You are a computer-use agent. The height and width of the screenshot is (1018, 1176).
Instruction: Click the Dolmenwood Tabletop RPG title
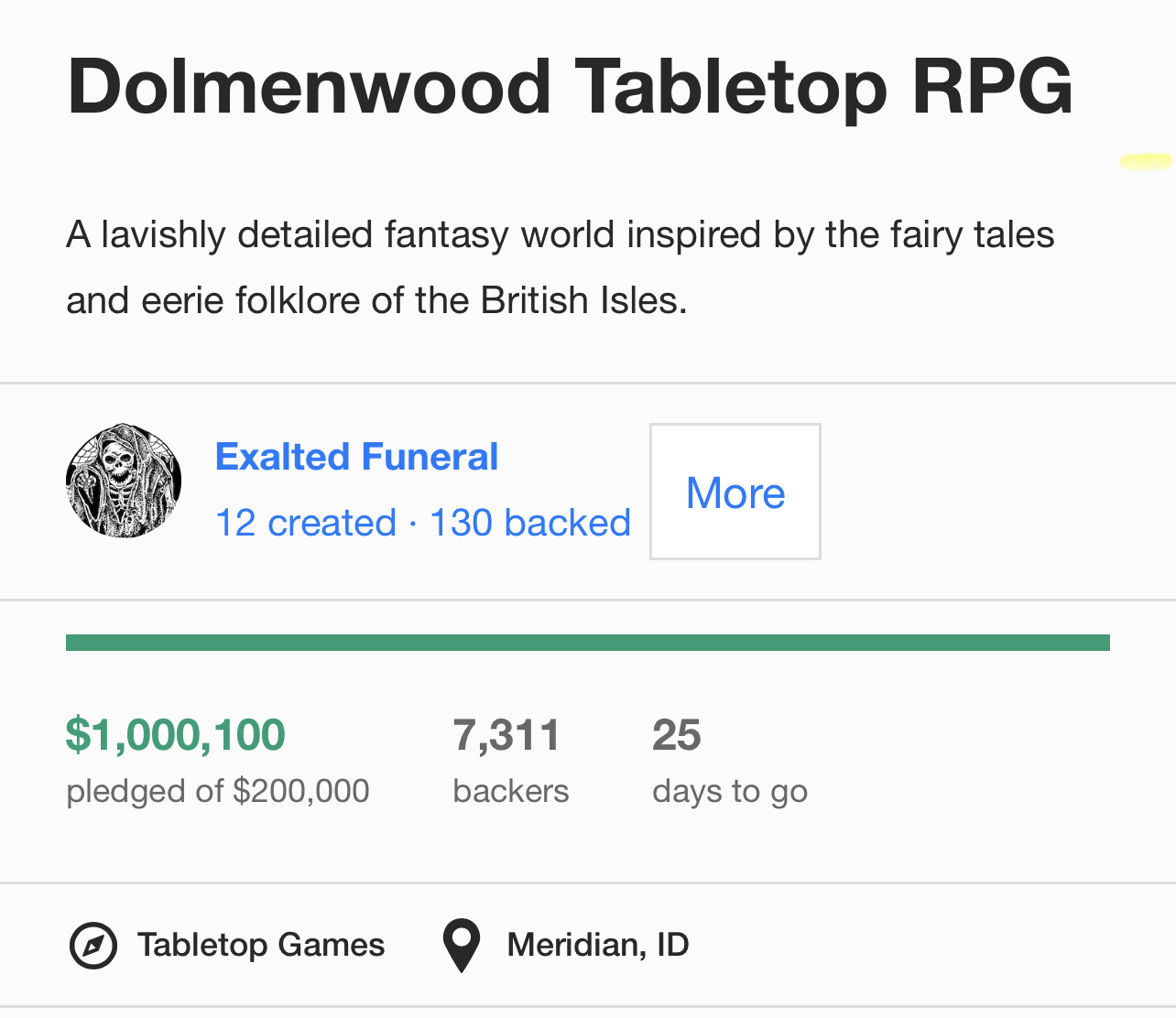coord(570,87)
